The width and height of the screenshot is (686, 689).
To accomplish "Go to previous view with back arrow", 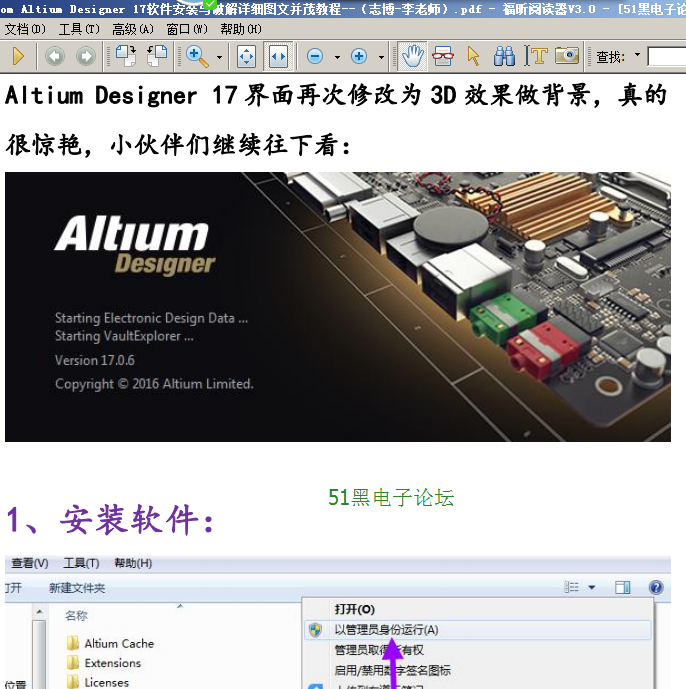I will (55, 56).
